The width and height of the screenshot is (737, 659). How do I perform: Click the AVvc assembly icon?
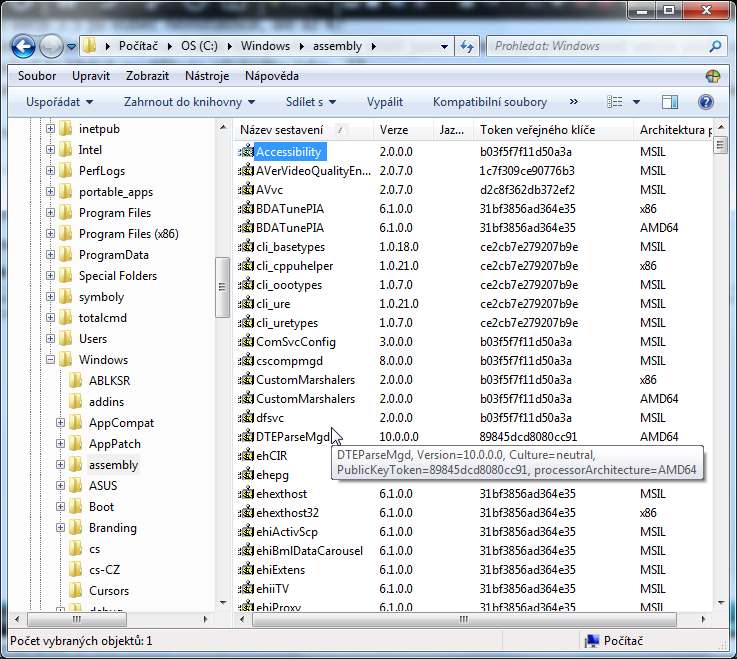(x=246, y=190)
